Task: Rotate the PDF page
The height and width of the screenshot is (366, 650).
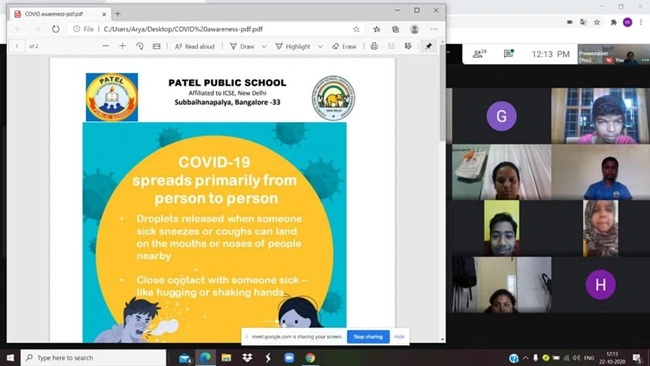Action: pyautogui.click(x=140, y=46)
